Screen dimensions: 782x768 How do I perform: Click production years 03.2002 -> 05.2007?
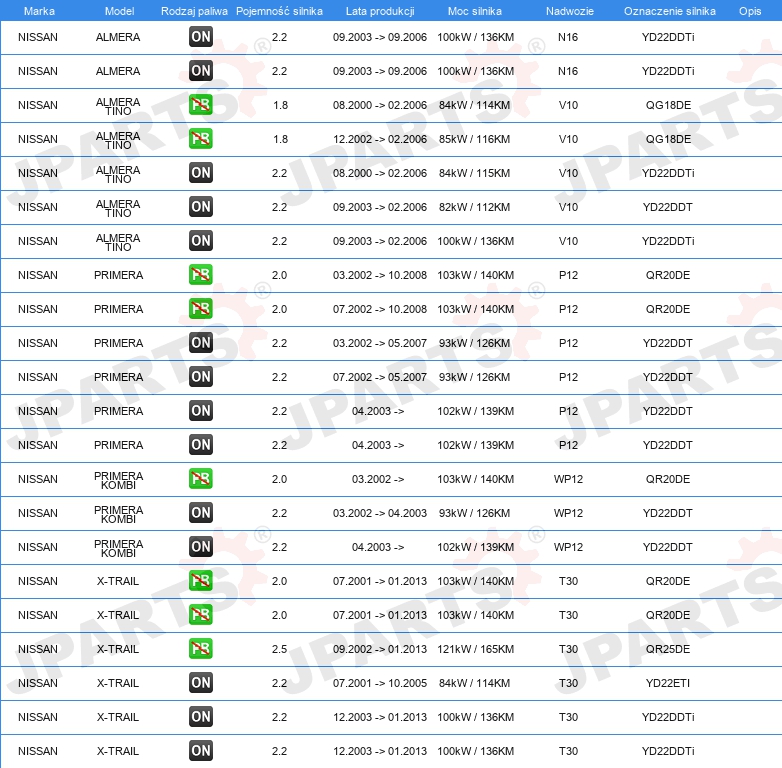[x=380, y=343]
